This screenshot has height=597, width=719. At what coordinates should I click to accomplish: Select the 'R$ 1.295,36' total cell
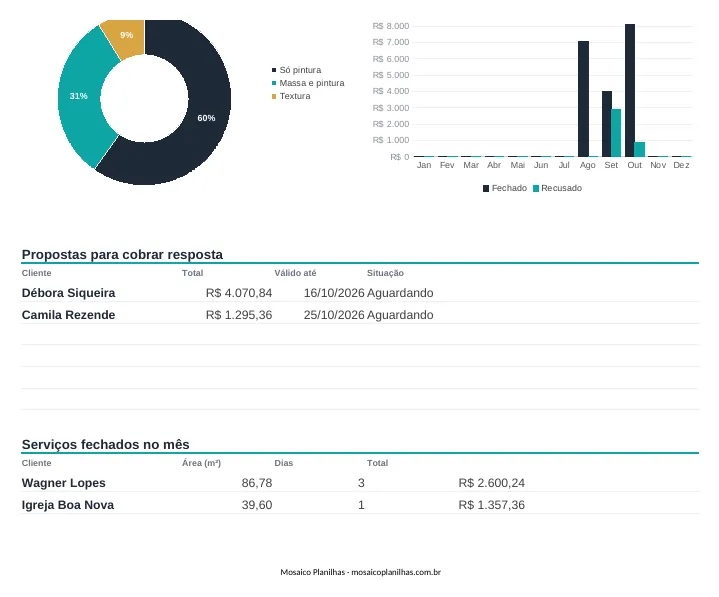point(239,315)
